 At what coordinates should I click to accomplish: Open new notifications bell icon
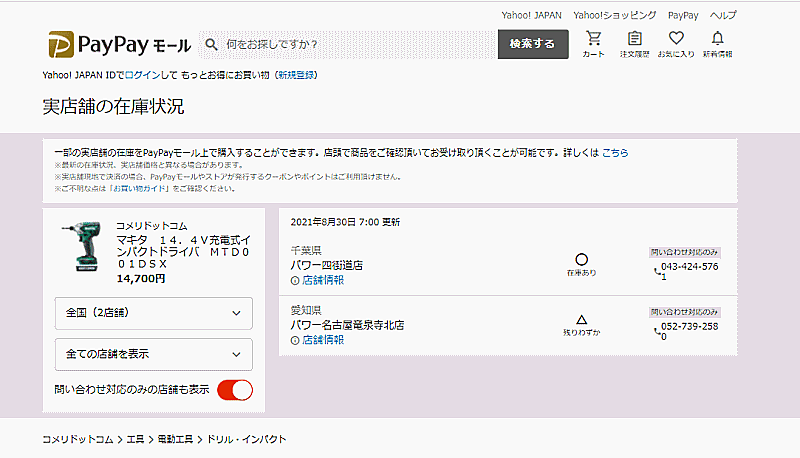click(x=717, y=44)
